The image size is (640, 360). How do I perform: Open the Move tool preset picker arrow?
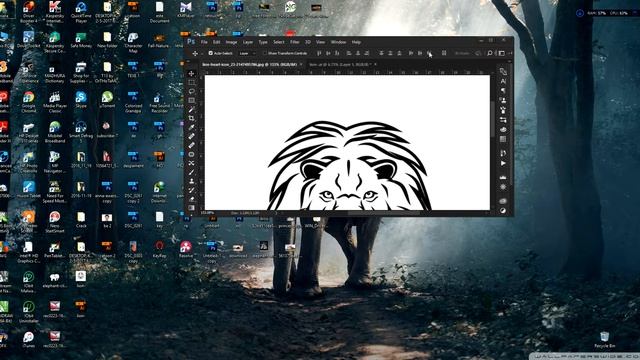(x=202, y=53)
